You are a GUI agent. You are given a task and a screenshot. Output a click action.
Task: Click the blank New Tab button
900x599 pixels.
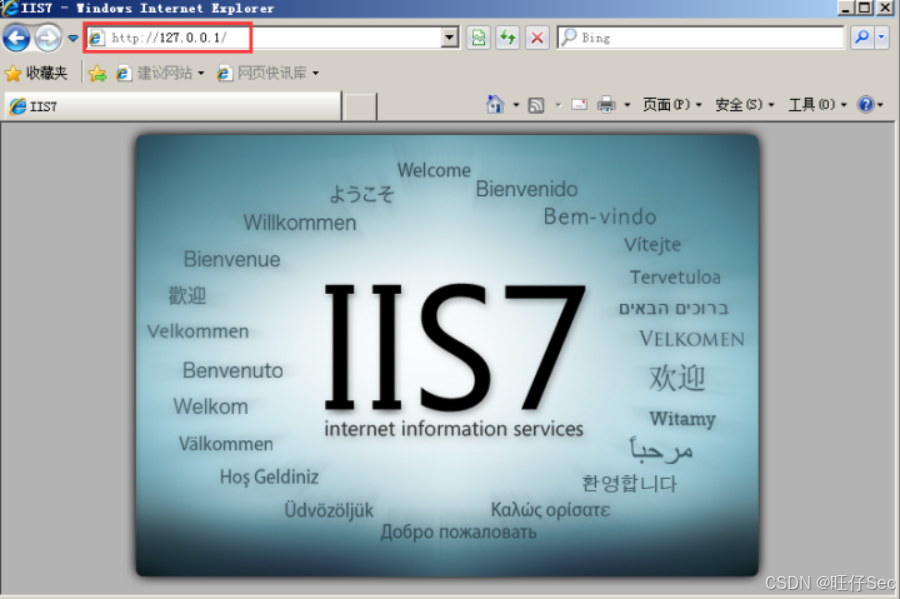point(360,107)
